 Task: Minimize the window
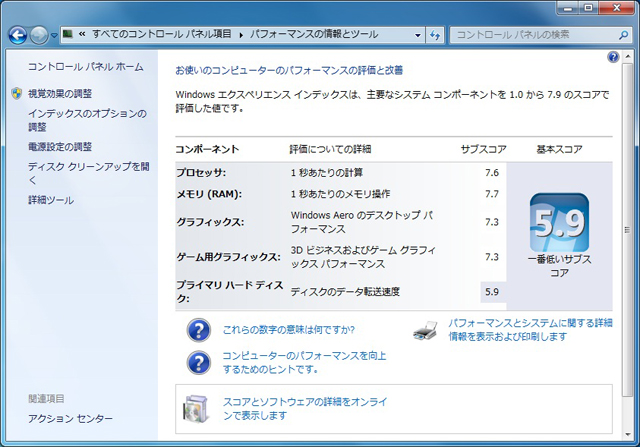[x=568, y=8]
